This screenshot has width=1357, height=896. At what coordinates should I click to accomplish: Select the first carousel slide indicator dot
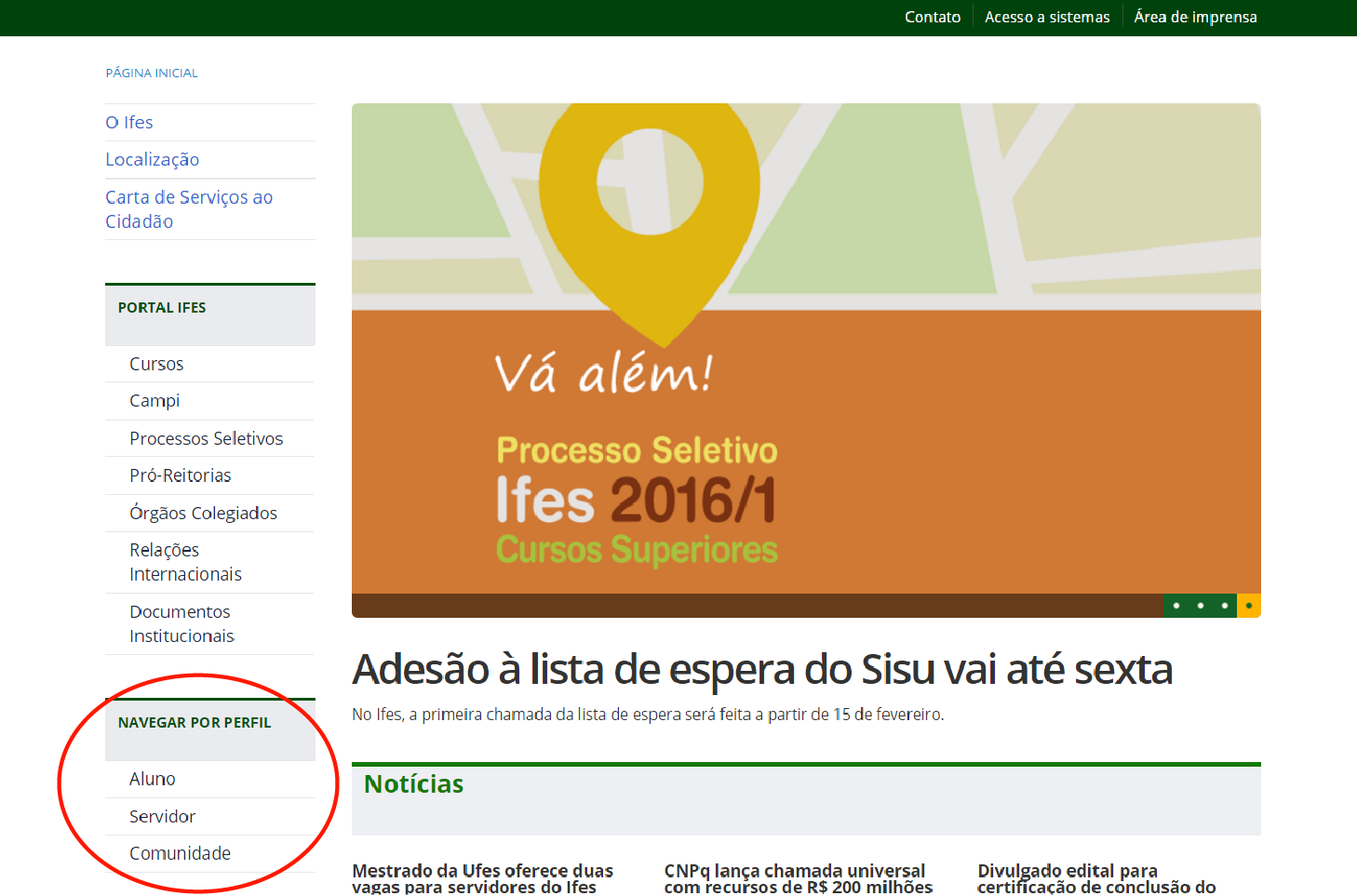pos(1176,605)
